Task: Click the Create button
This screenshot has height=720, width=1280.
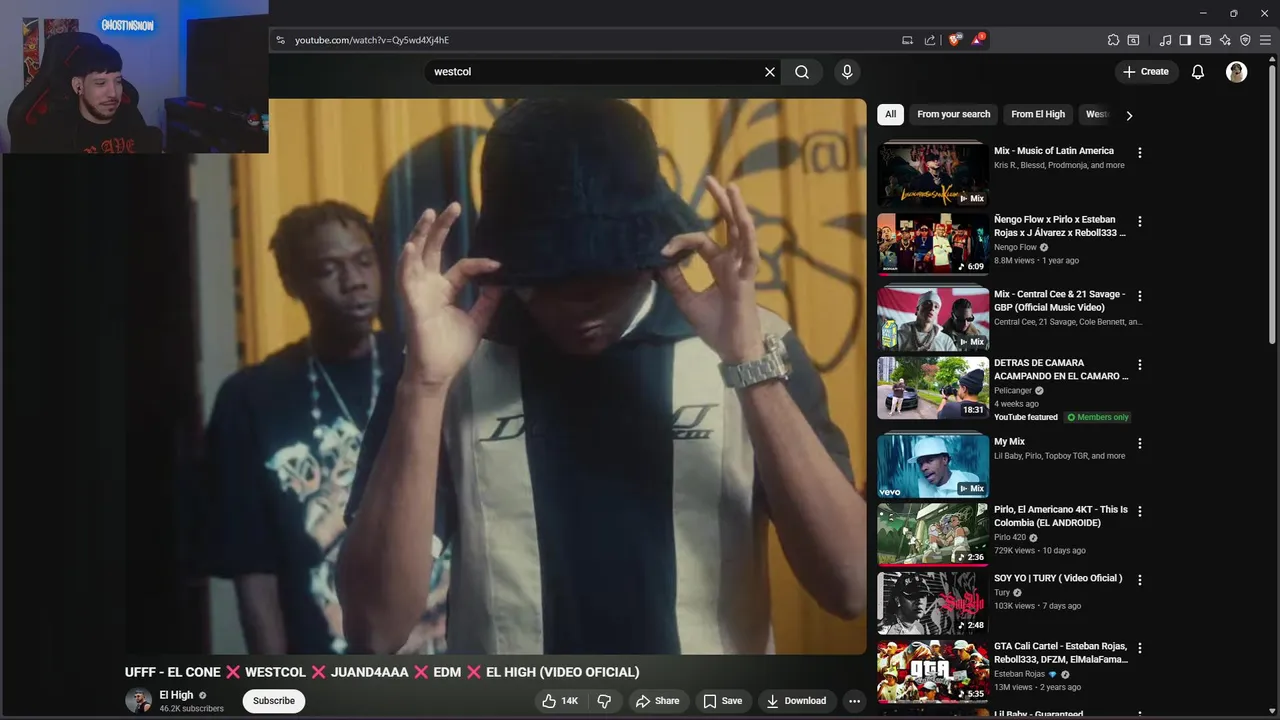Action: coord(1145,72)
